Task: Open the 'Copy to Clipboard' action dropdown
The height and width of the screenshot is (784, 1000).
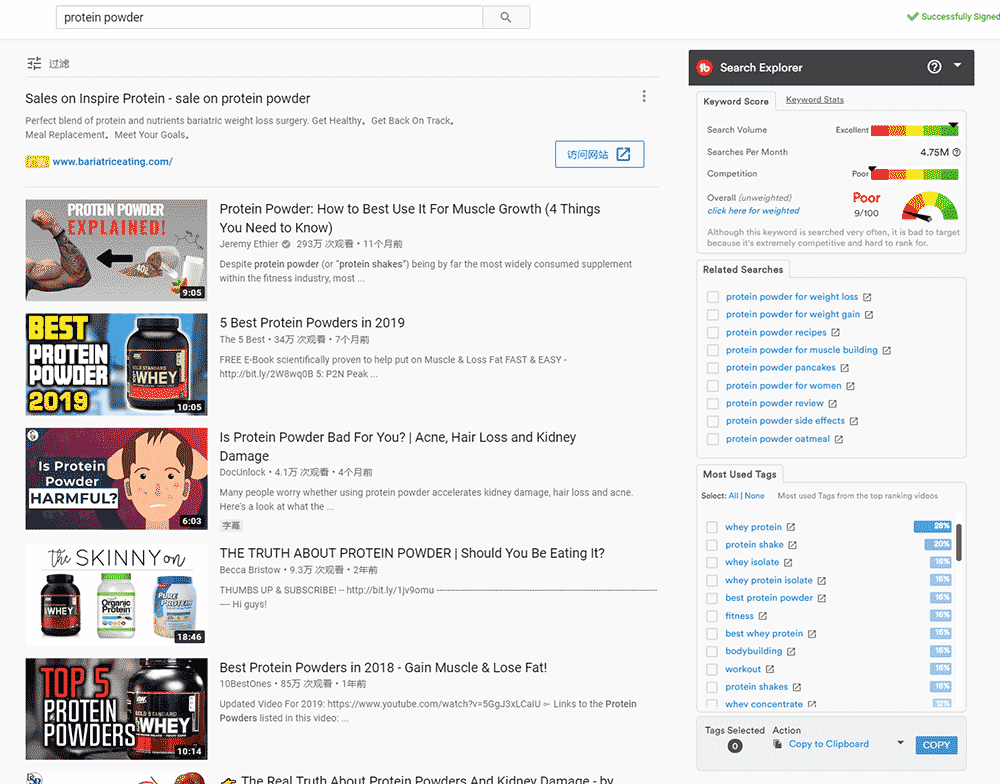Action: click(x=900, y=744)
